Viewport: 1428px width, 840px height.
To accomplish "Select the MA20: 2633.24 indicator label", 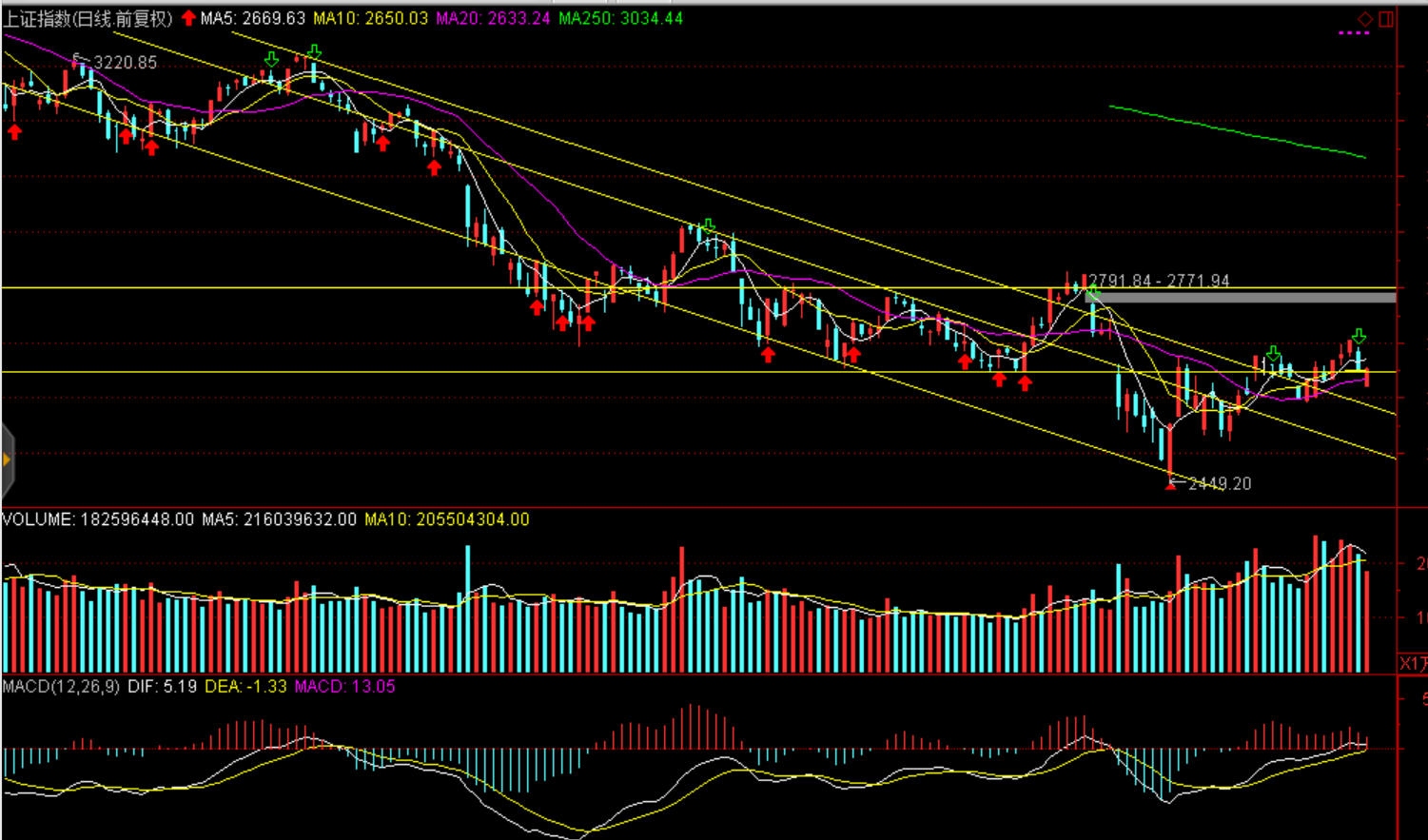I will pyautogui.click(x=493, y=18).
